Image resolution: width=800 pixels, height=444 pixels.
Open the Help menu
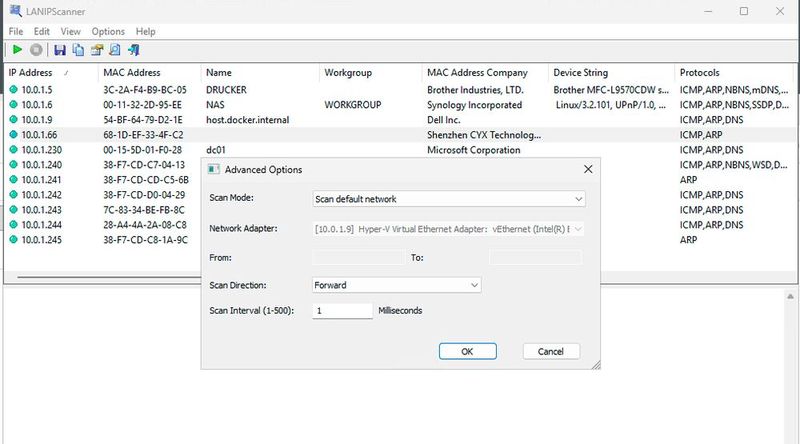pos(145,31)
